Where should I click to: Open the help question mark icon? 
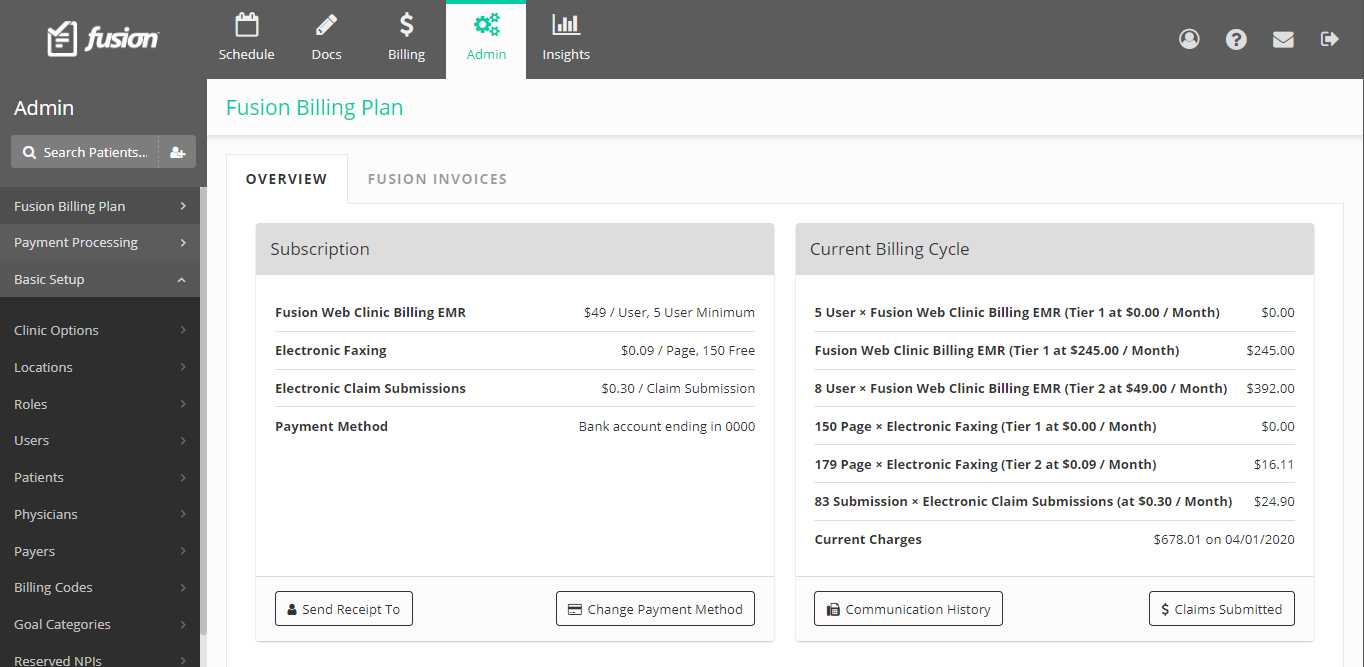(1236, 39)
